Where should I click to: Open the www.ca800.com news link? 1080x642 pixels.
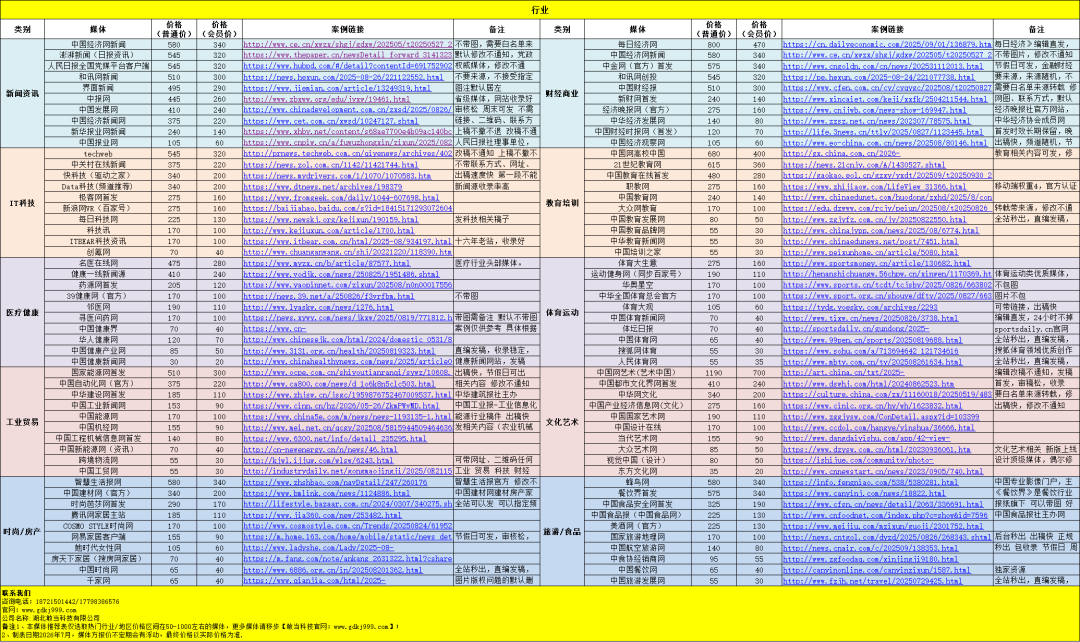(338, 384)
